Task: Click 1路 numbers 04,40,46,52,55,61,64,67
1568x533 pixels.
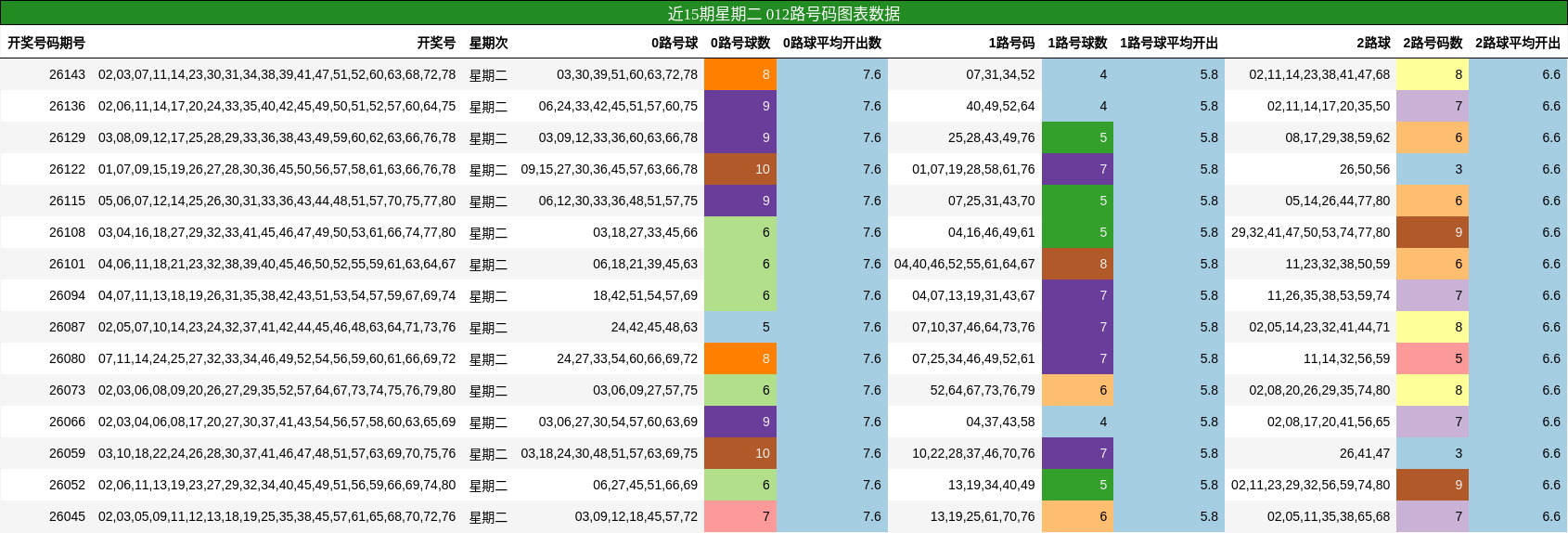Action: pos(964,264)
